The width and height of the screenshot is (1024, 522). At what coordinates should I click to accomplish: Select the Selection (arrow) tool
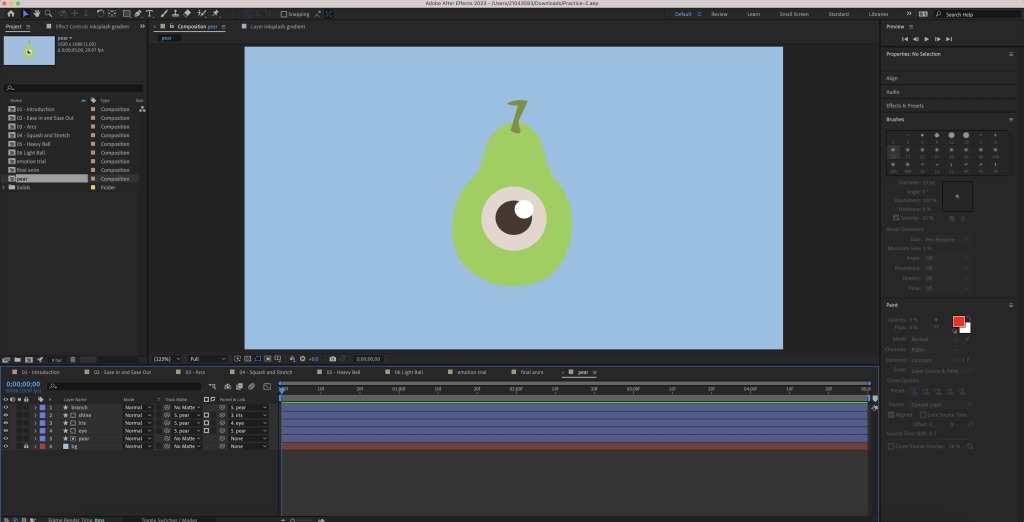click(x=25, y=14)
